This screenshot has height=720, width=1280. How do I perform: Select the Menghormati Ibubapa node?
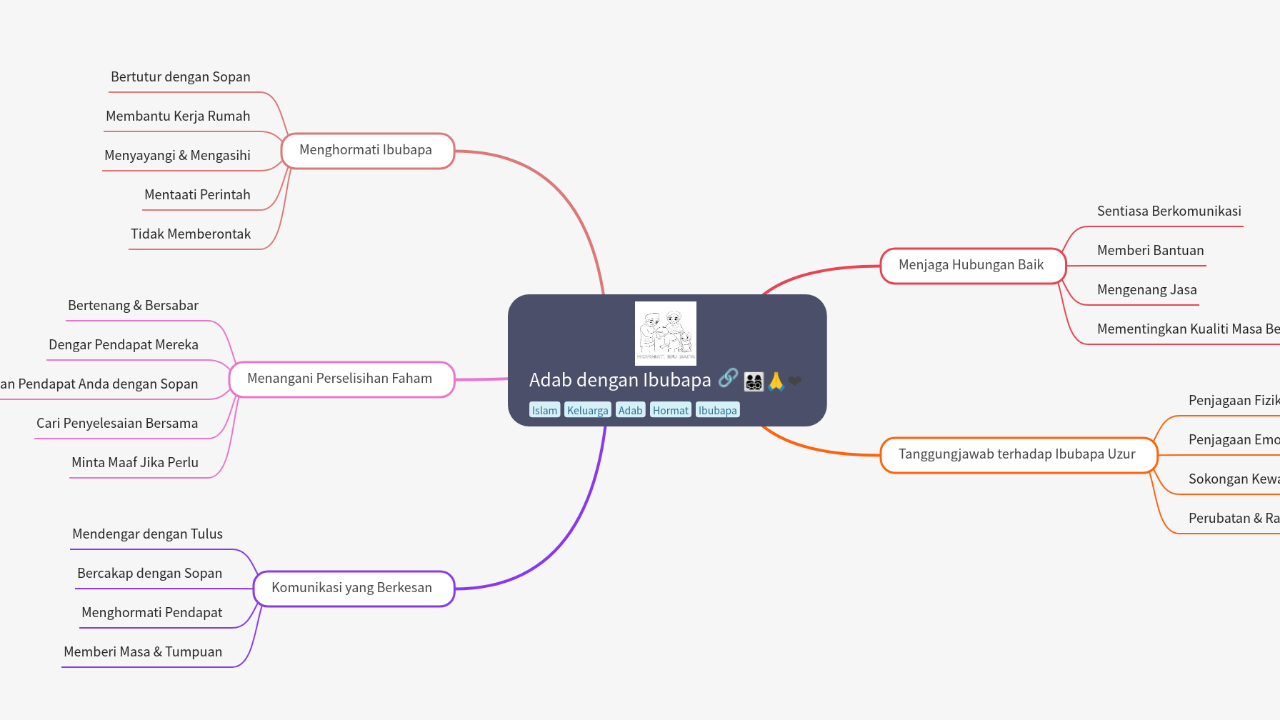(366, 150)
